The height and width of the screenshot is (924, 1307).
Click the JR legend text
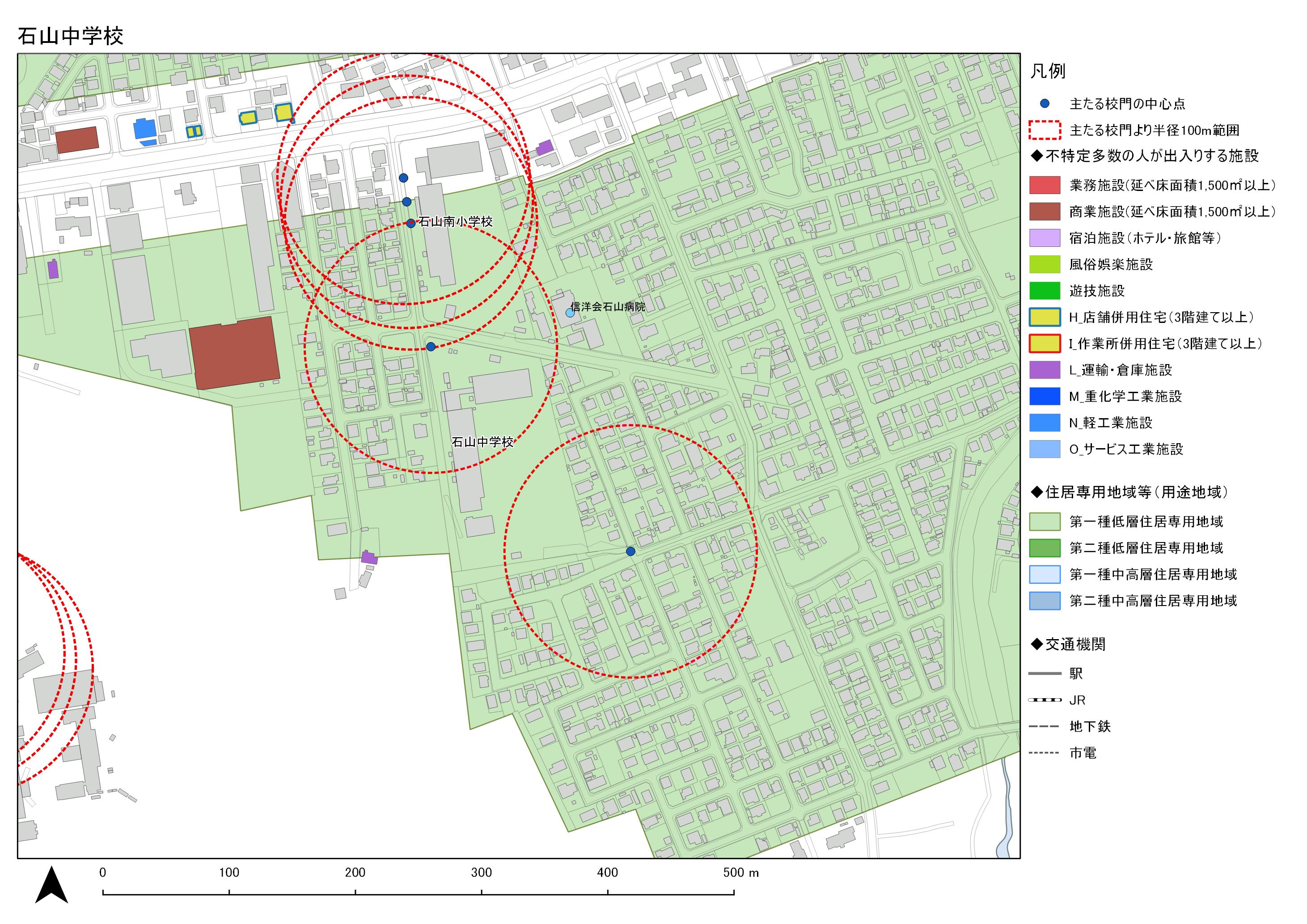[1078, 700]
